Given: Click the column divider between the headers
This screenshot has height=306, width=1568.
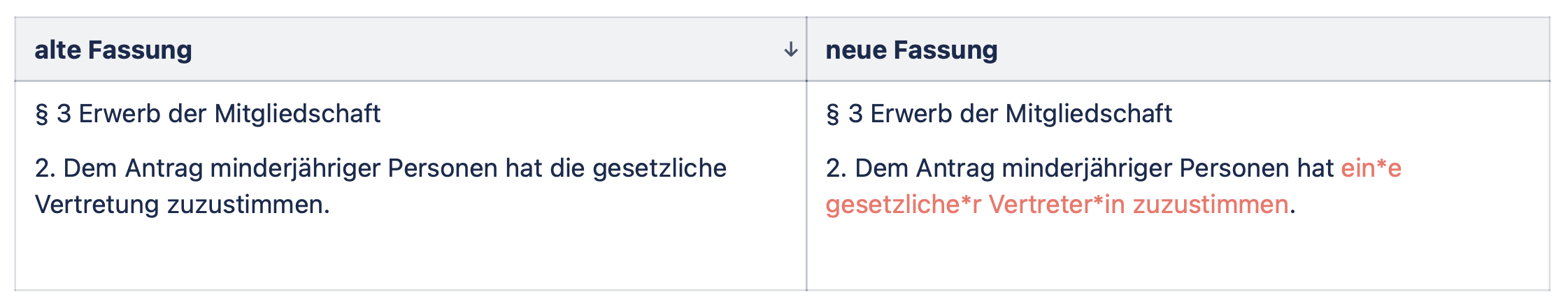Looking at the screenshot, I should (806, 50).
